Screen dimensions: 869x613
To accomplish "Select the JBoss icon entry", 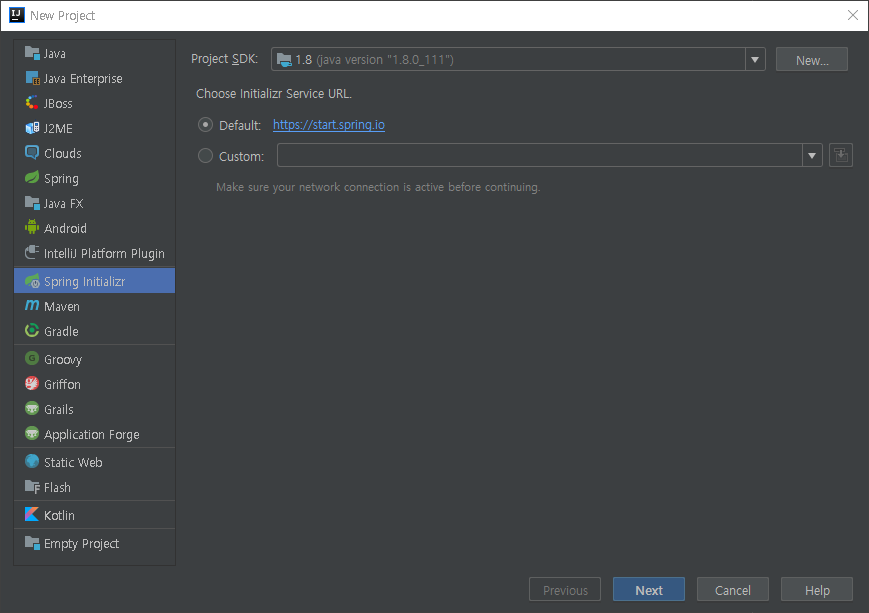I will [x=32, y=103].
